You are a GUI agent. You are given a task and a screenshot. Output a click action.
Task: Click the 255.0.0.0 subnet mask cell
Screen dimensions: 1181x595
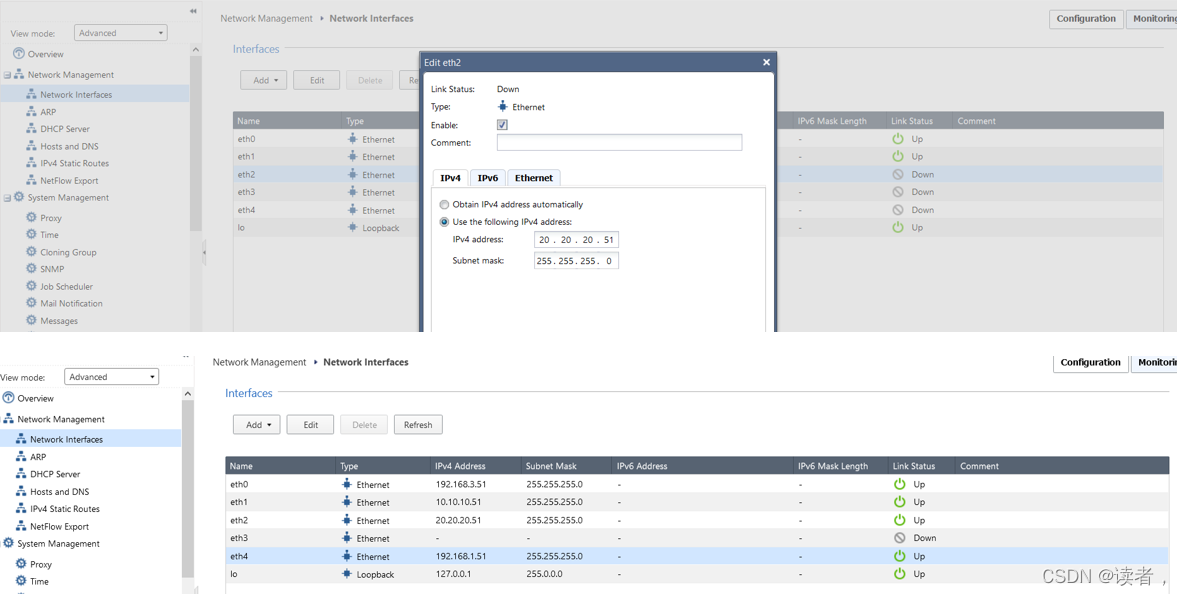coord(545,574)
